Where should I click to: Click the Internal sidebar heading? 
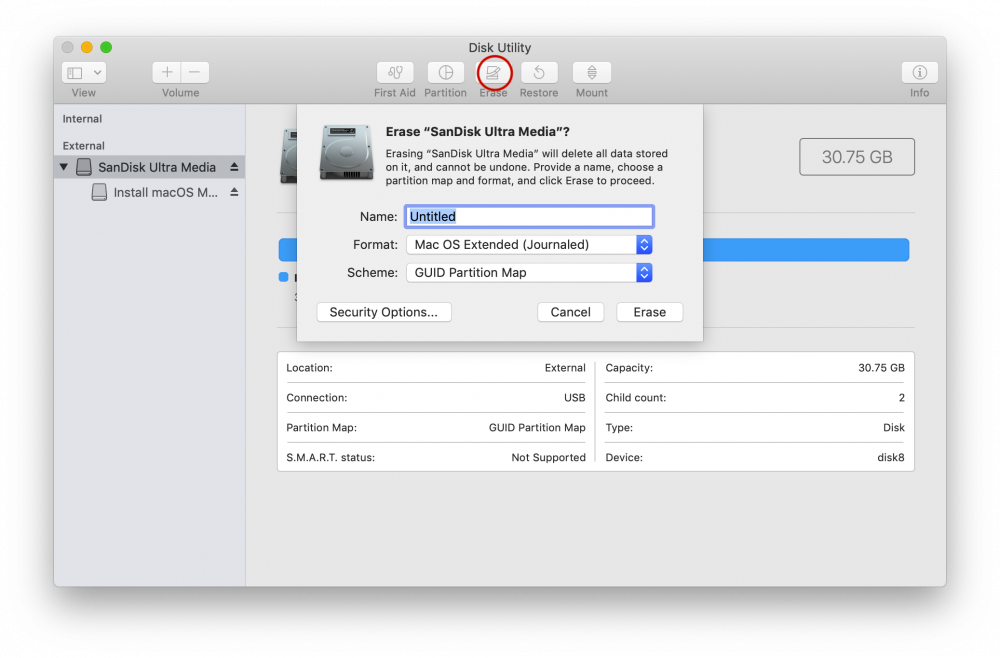[82, 119]
